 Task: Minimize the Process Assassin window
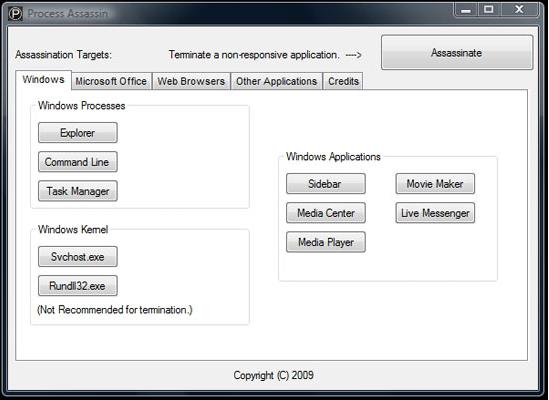(466, 10)
